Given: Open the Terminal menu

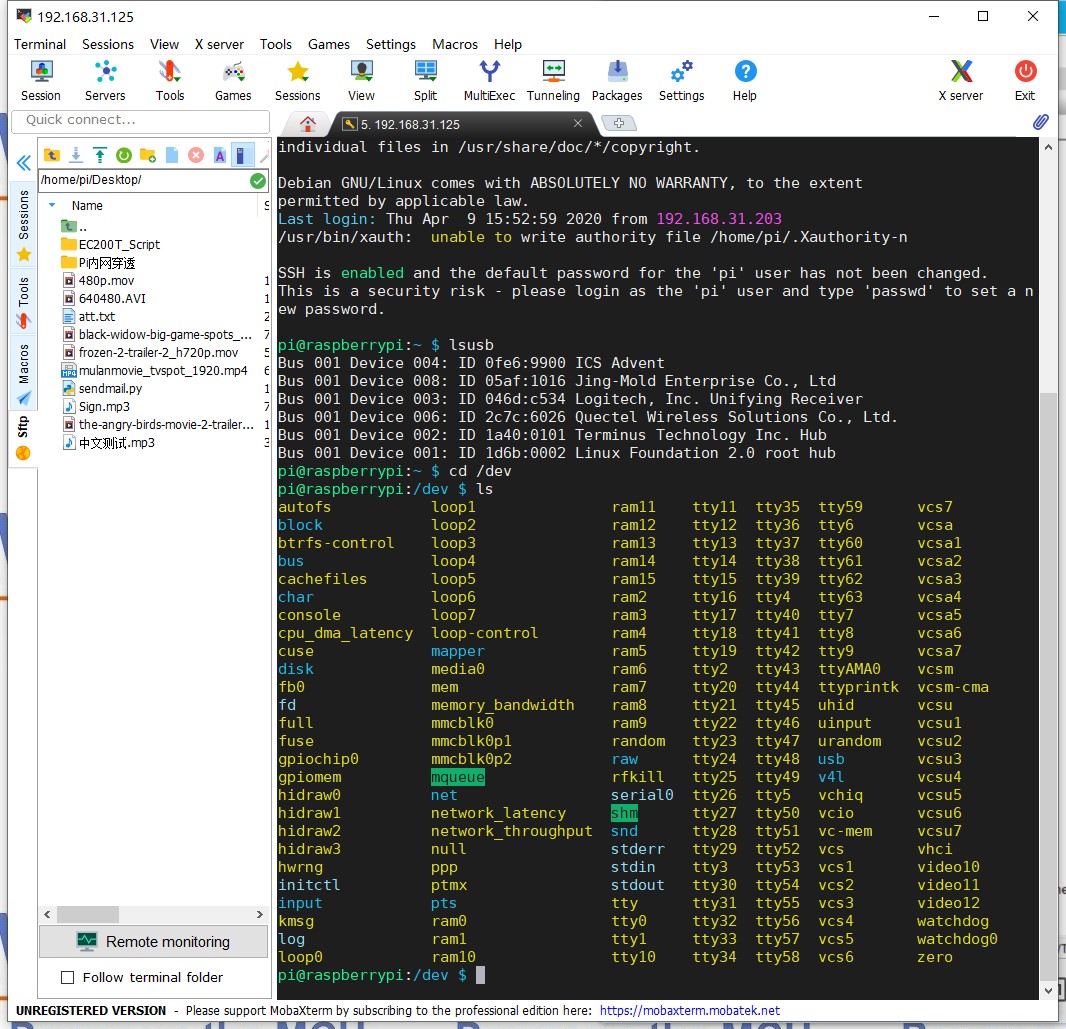Looking at the screenshot, I should 40,44.
